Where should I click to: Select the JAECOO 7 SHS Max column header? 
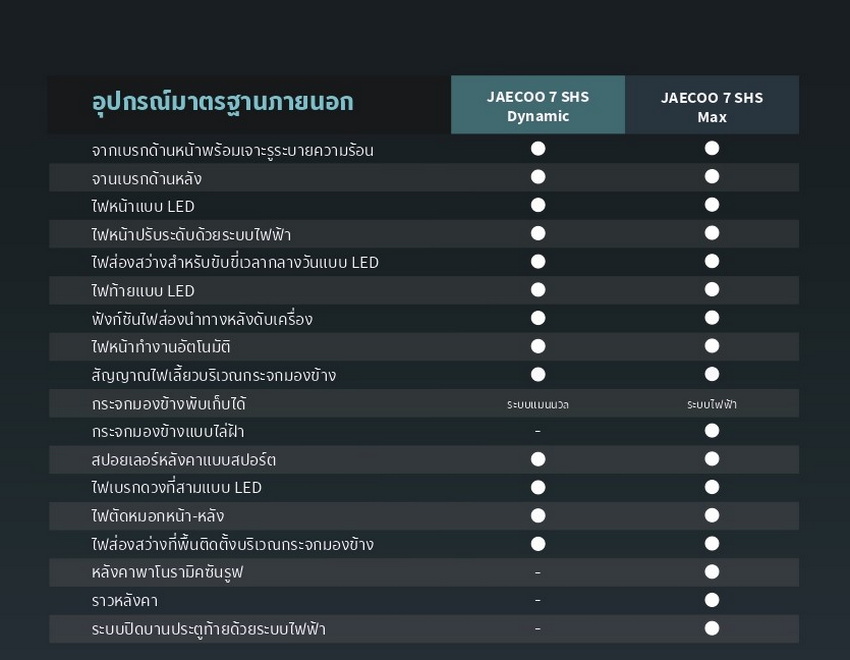[712, 106]
